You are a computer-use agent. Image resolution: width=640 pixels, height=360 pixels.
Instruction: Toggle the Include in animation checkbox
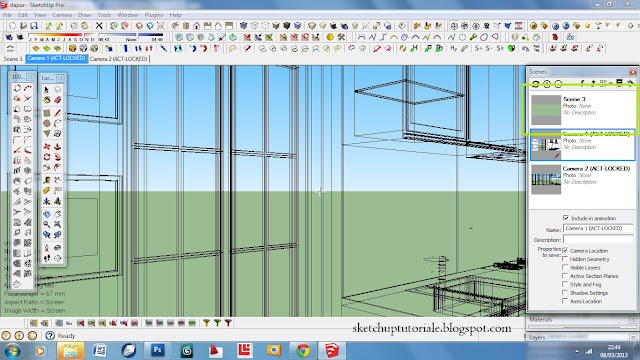pyautogui.click(x=566, y=218)
